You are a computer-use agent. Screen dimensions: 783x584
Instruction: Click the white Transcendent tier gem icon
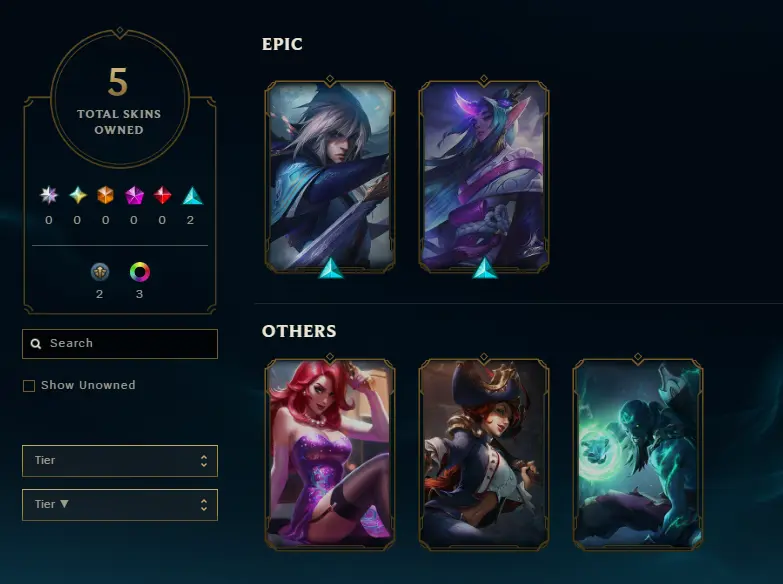49,195
